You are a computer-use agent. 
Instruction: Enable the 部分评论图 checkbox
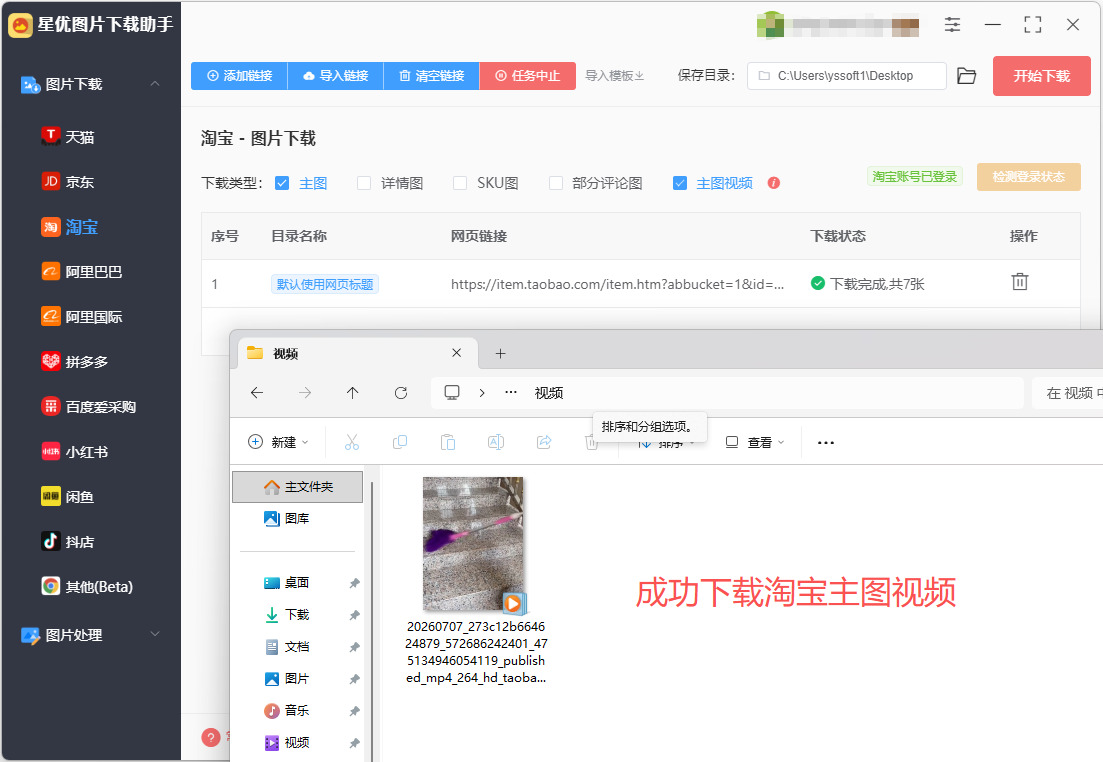pos(556,183)
